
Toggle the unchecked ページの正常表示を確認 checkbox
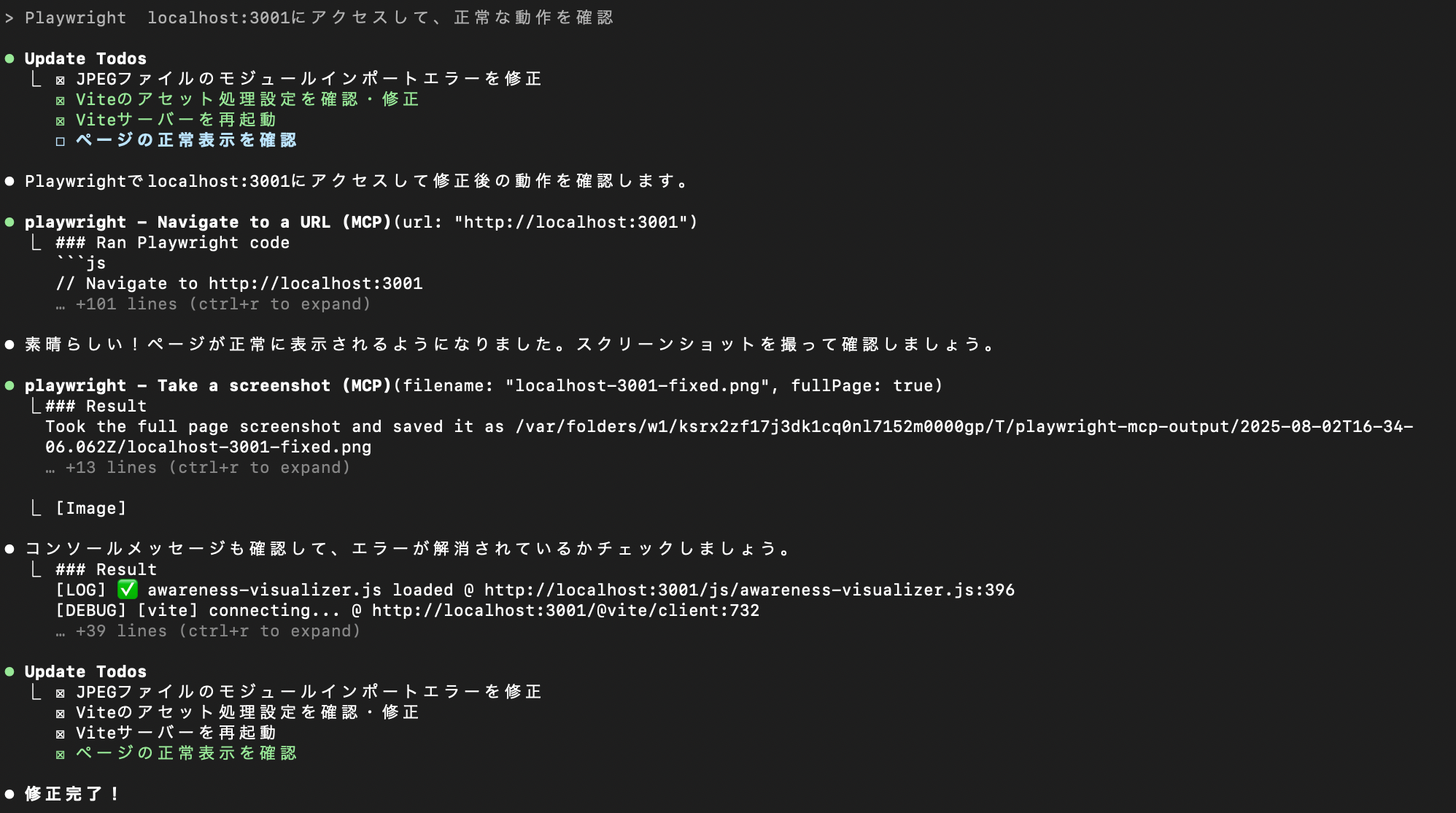[x=61, y=141]
